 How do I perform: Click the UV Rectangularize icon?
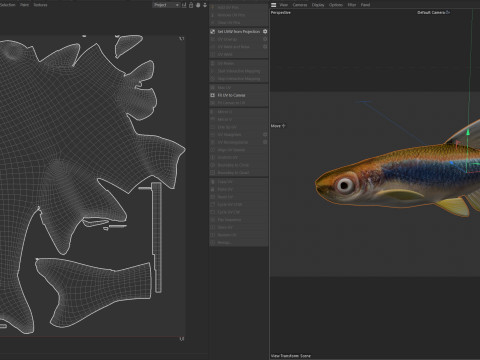(x=212, y=142)
